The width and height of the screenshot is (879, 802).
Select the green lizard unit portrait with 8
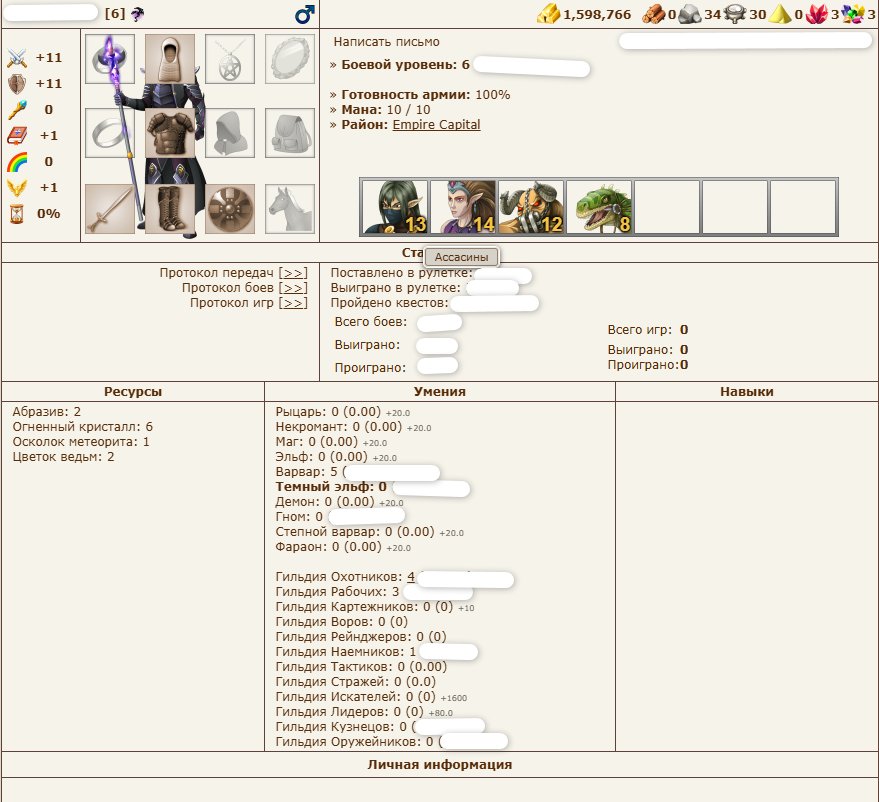pos(598,207)
